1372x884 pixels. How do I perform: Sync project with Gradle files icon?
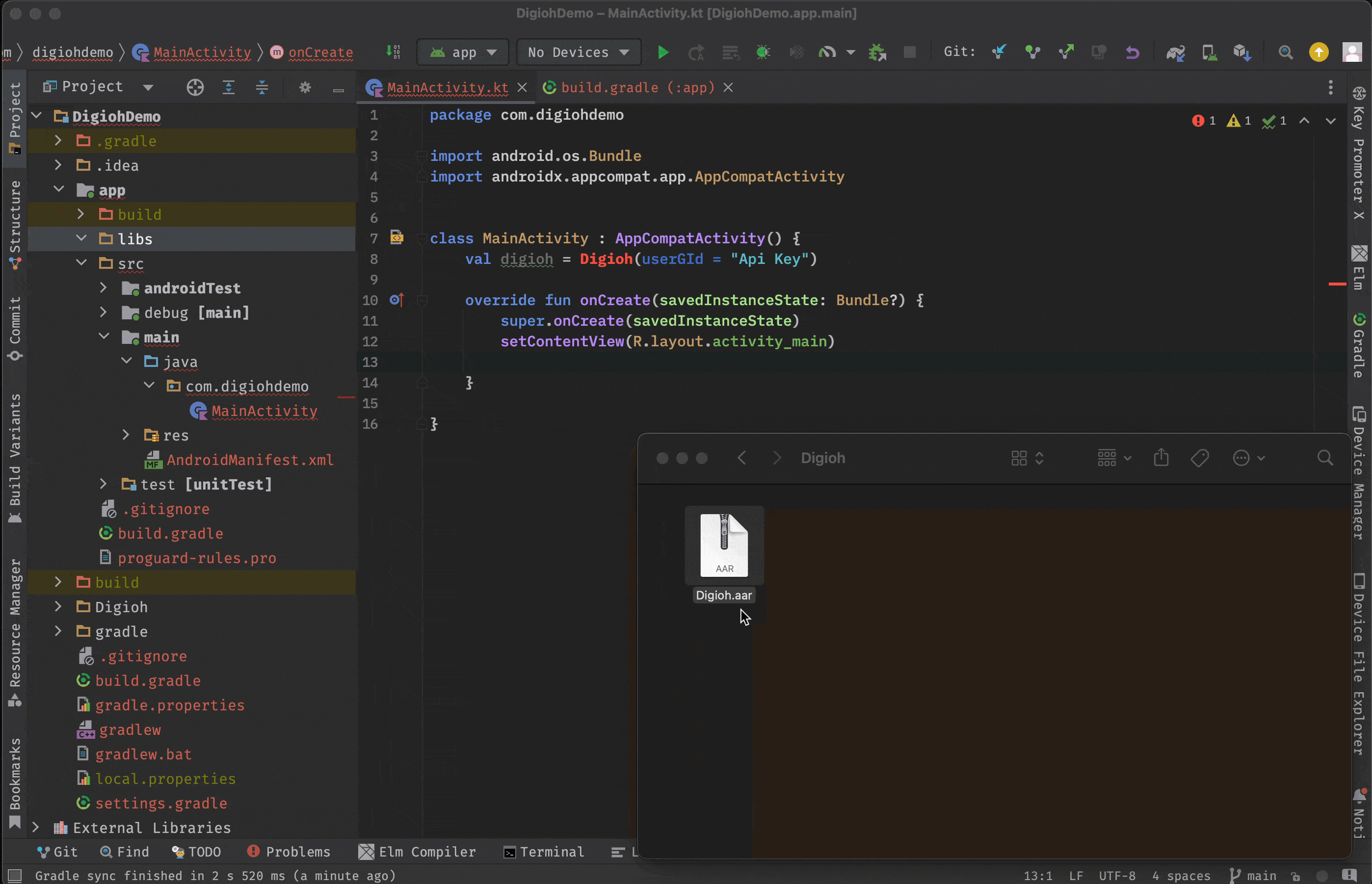click(1175, 52)
